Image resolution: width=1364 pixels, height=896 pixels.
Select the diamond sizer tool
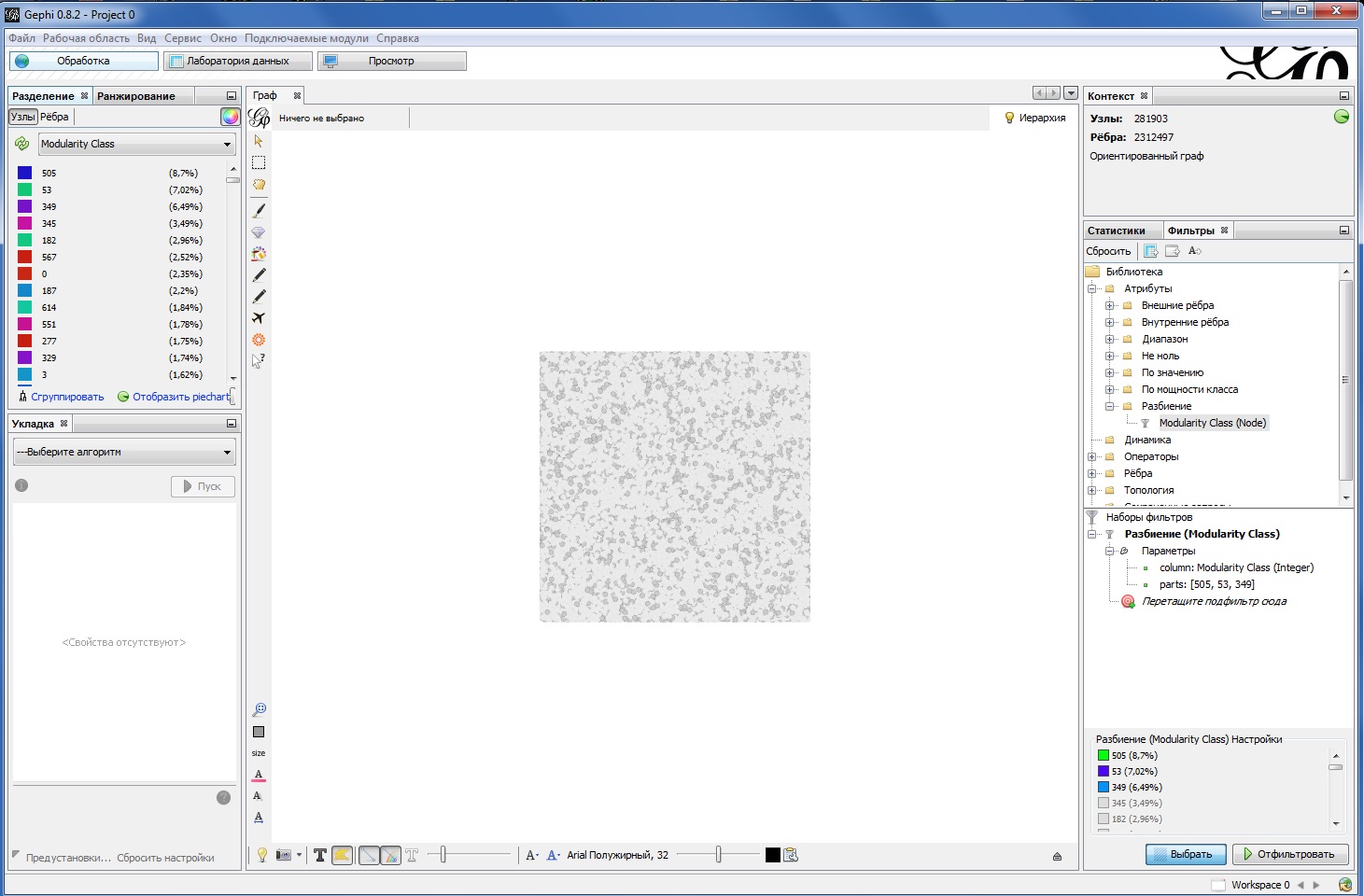point(259,232)
